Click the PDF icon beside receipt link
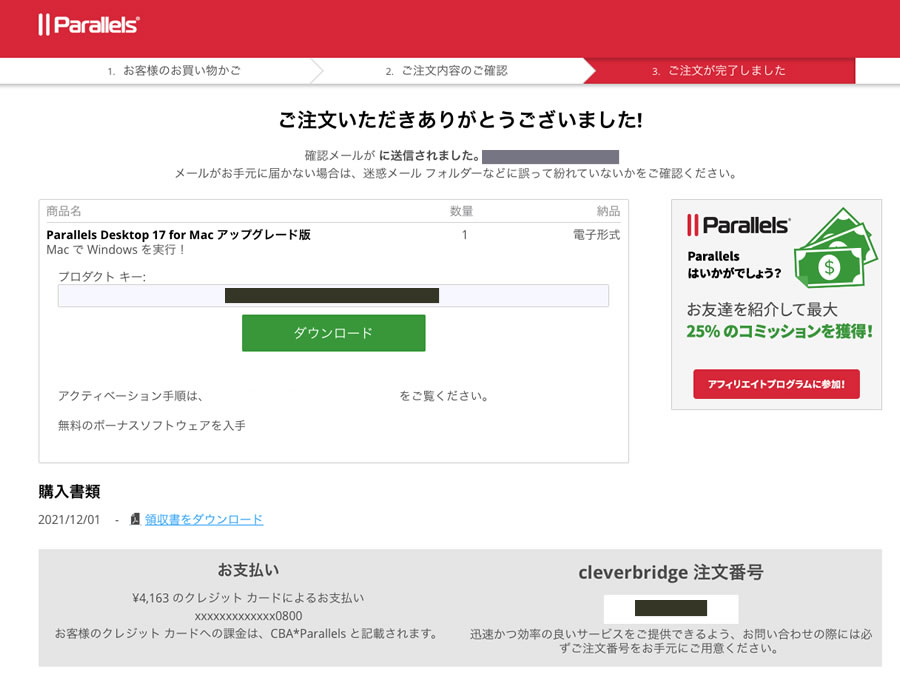900x675 pixels. 135,519
